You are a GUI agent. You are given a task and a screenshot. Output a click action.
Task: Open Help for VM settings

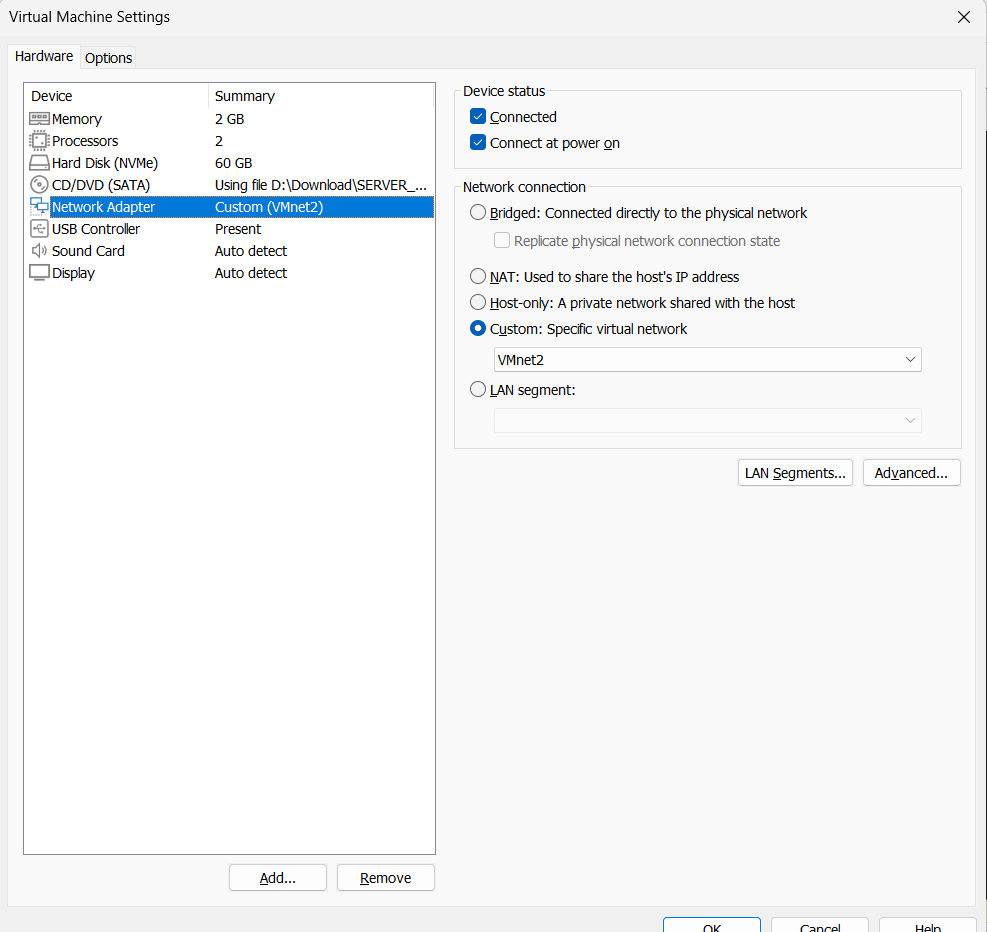(x=928, y=926)
